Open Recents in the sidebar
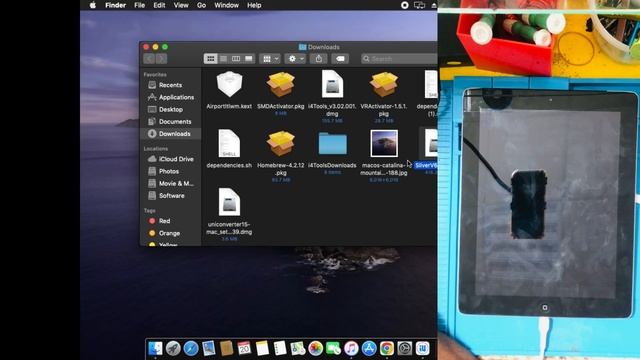This screenshot has height=360, width=640. tap(170, 85)
